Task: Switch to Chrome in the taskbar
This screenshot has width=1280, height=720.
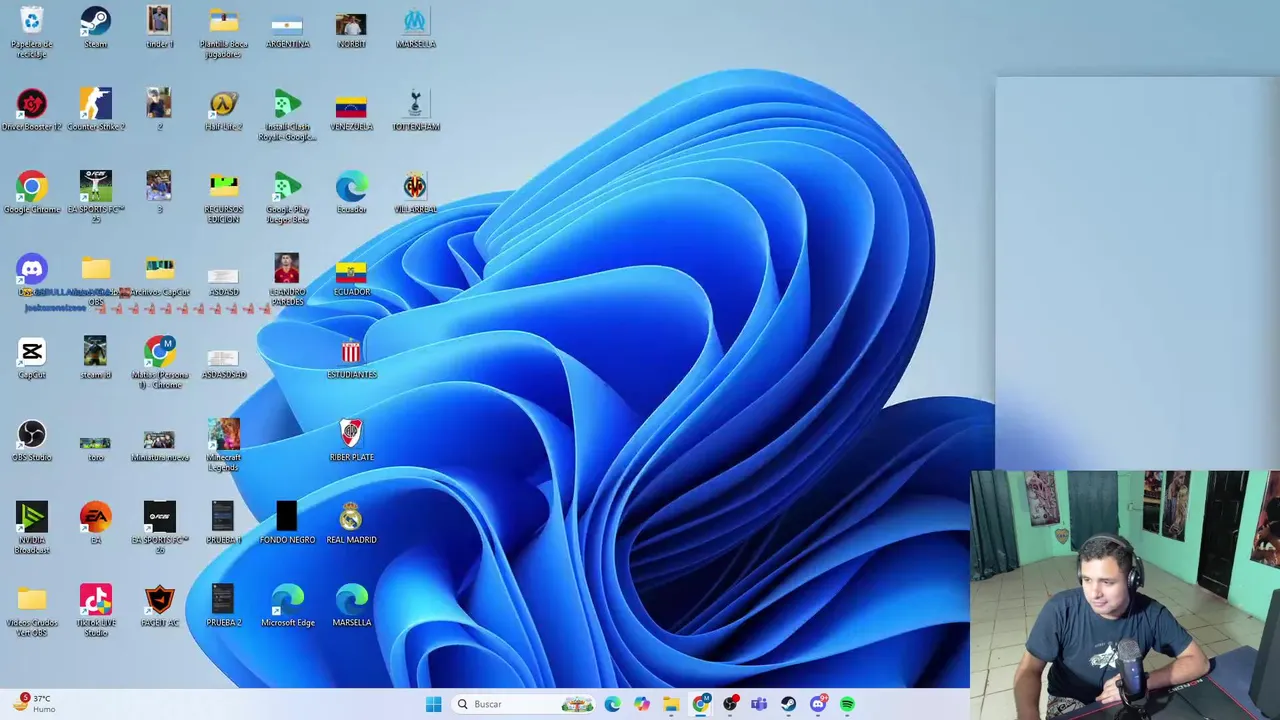Action: [x=701, y=704]
